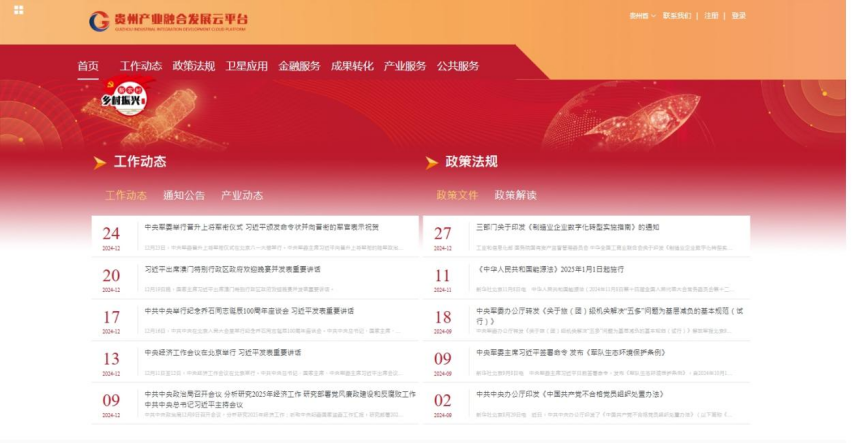Select the 首页 navigation item
The width and height of the screenshot is (863, 443).
(x=88, y=67)
